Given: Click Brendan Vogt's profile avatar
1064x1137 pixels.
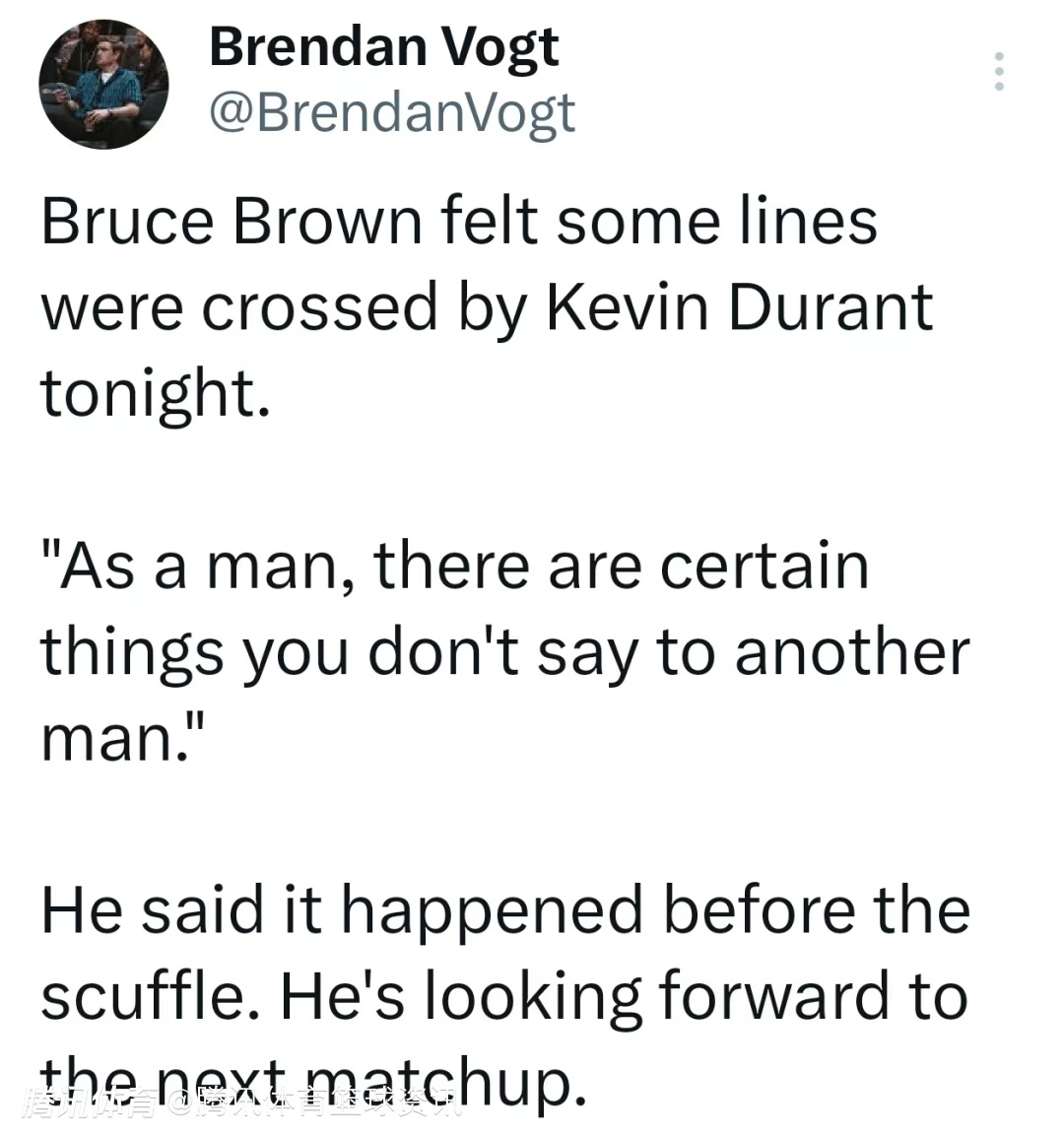Looking at the screenshot, I should [x=103, y=85].
